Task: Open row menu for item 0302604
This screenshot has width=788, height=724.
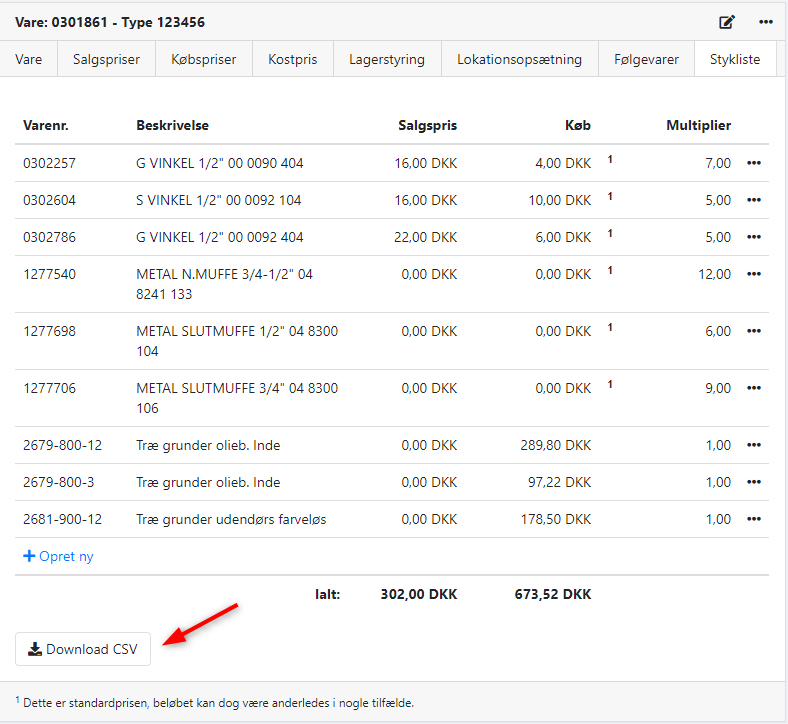Action: point(754,200)
